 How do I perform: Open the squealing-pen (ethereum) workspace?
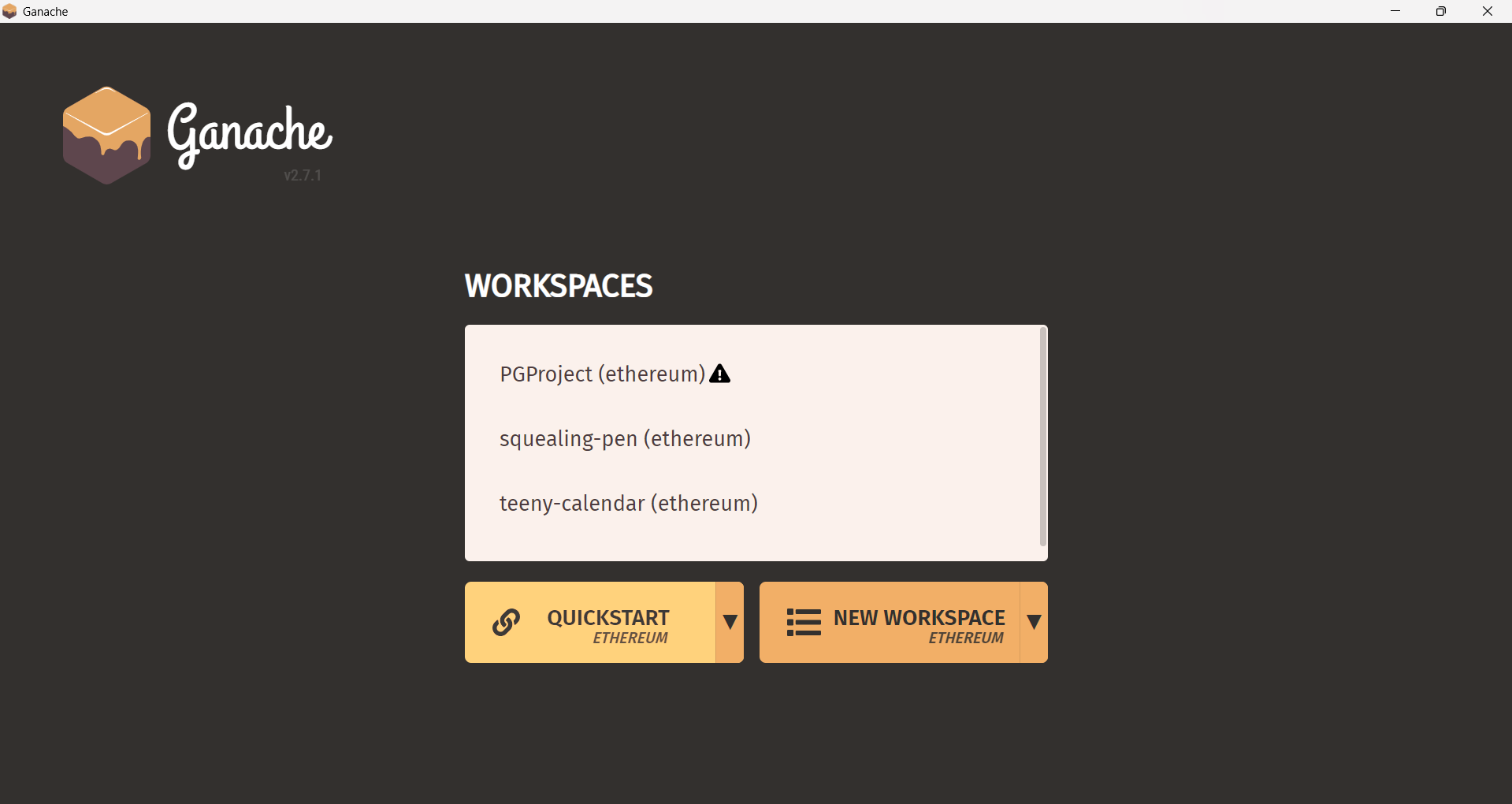click(625, 438)
